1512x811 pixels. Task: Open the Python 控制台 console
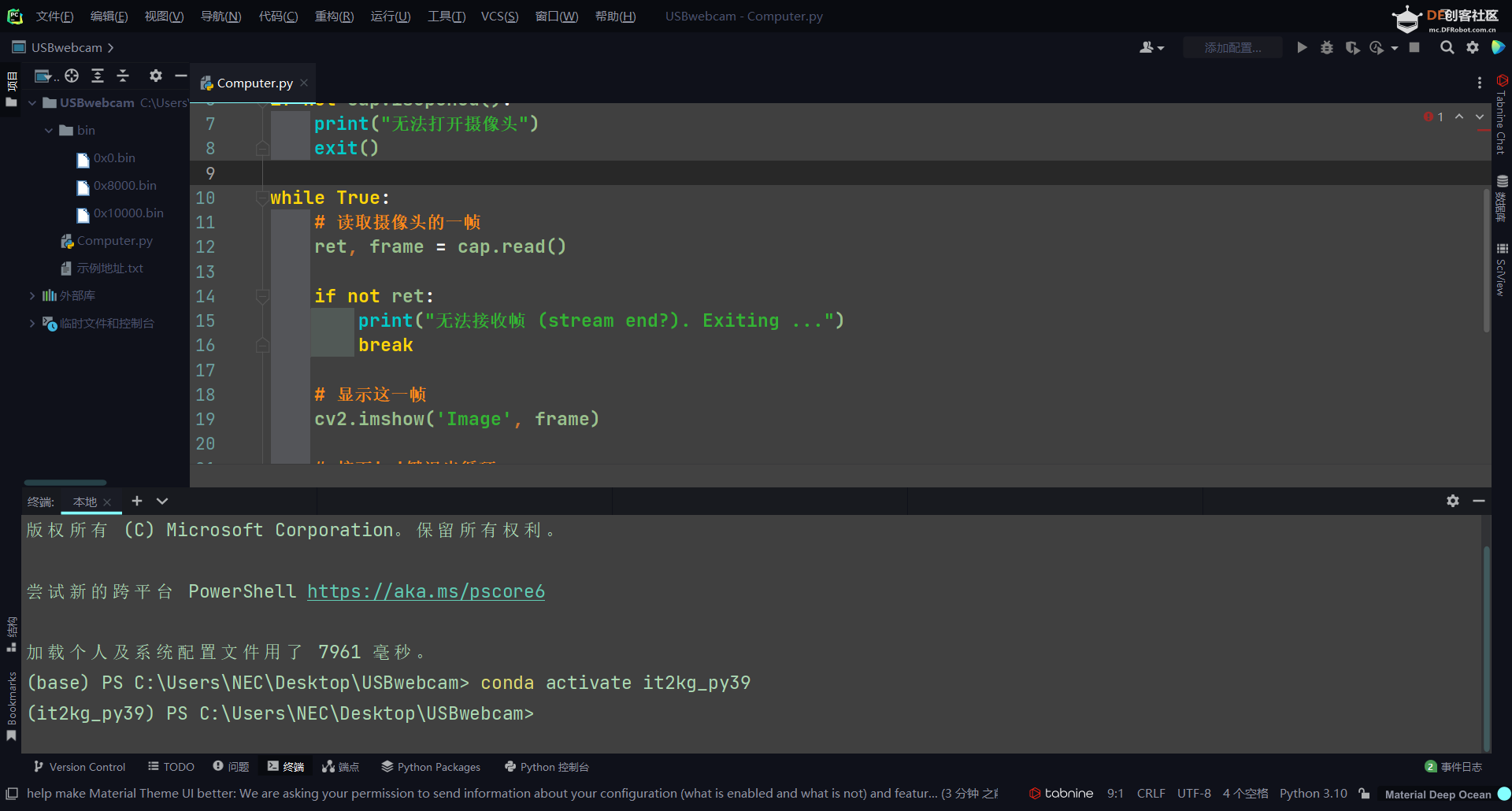click(547, 767)
